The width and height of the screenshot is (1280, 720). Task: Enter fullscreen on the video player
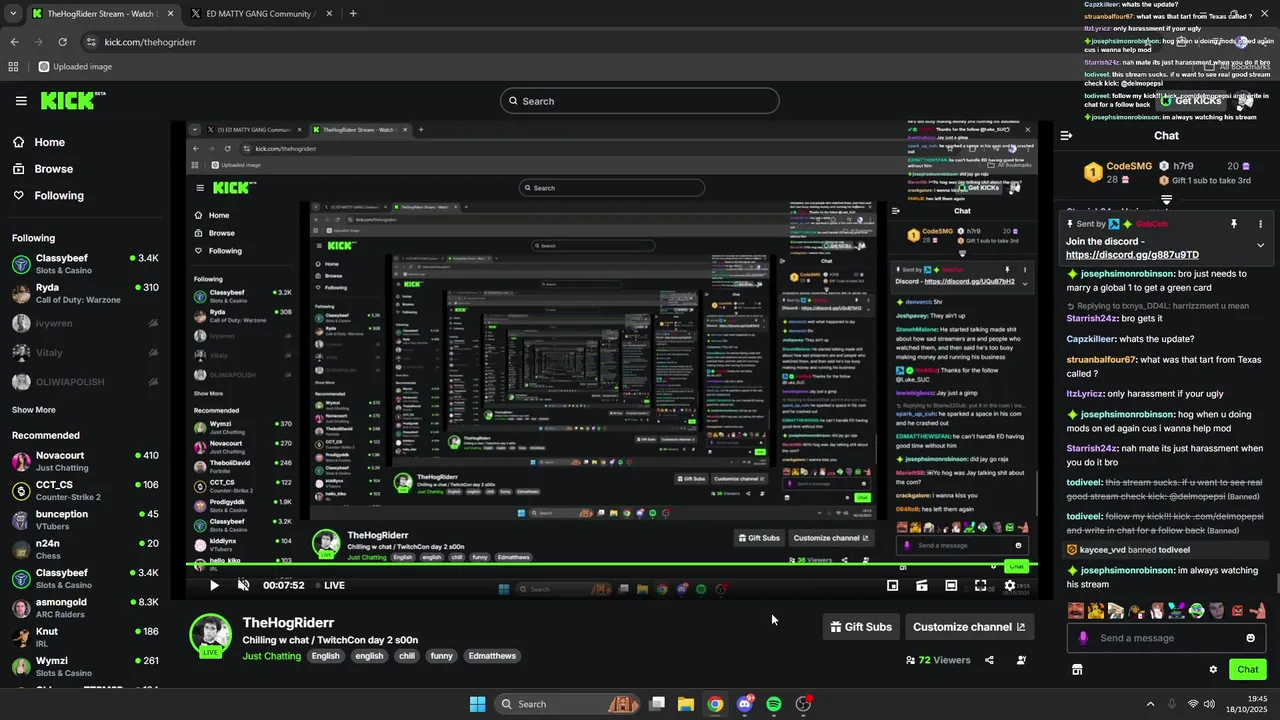click(980, 585)
